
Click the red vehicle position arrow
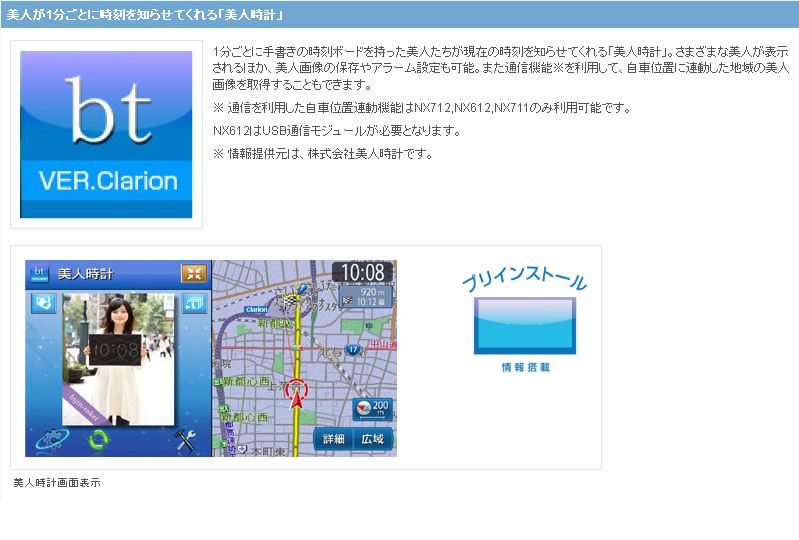point(296,401)
